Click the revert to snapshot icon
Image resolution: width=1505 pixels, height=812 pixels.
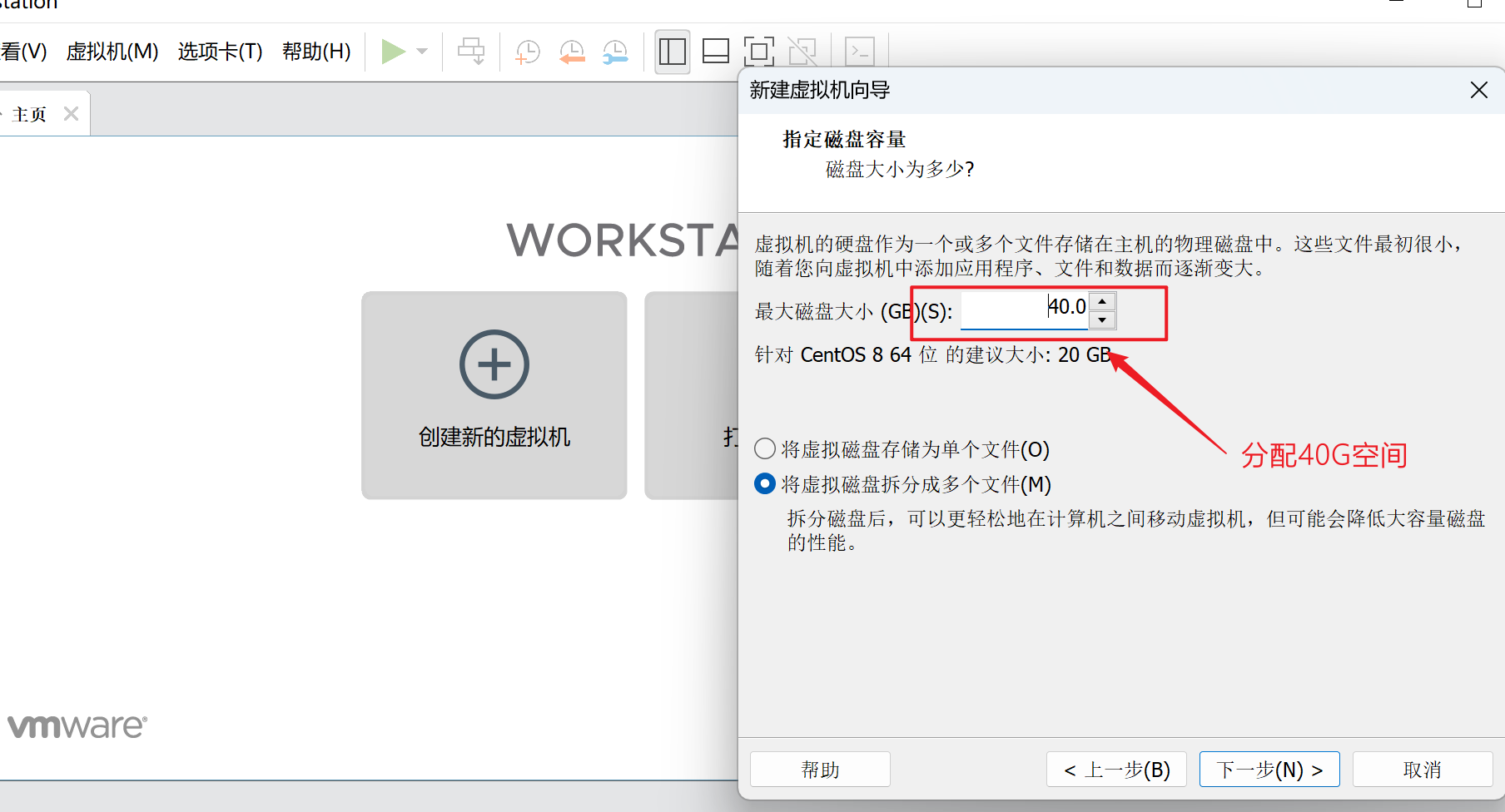click(x=572, y=52)
